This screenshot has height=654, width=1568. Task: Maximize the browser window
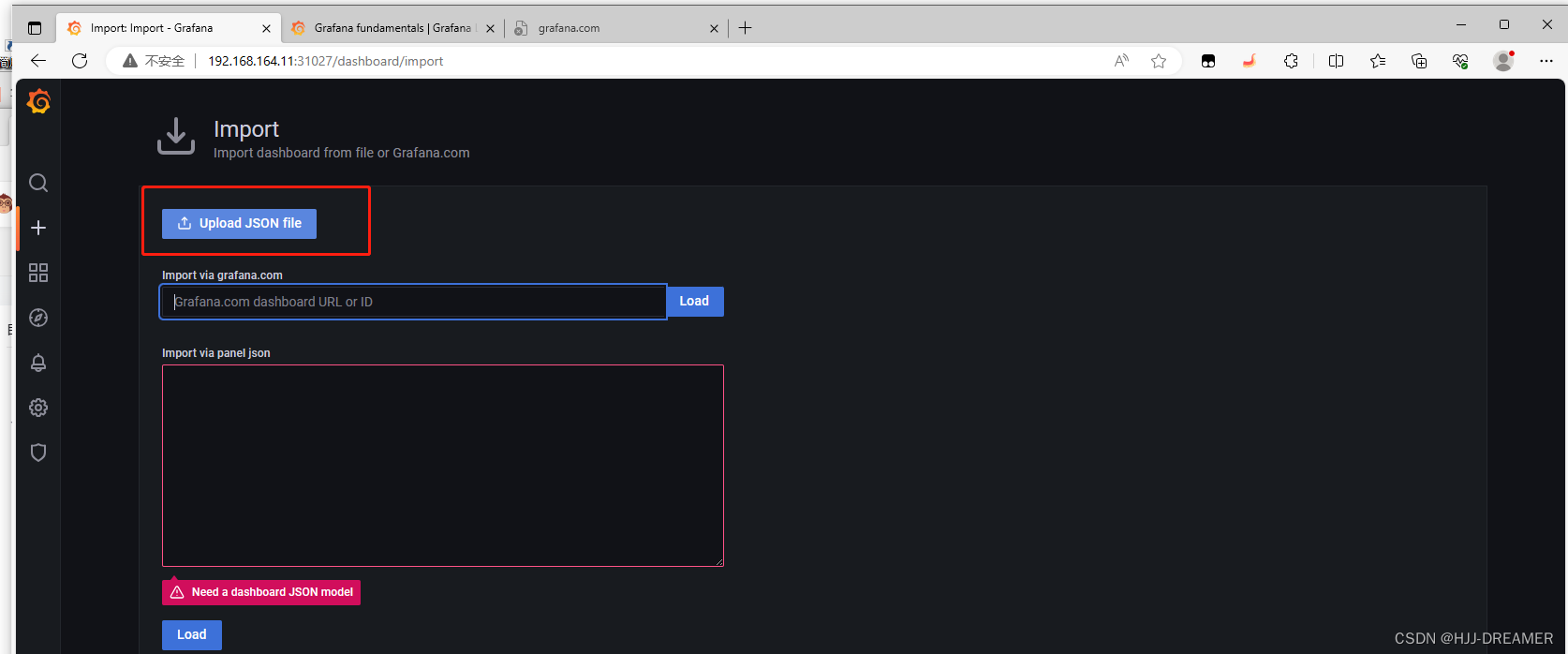pos(1504,24)
